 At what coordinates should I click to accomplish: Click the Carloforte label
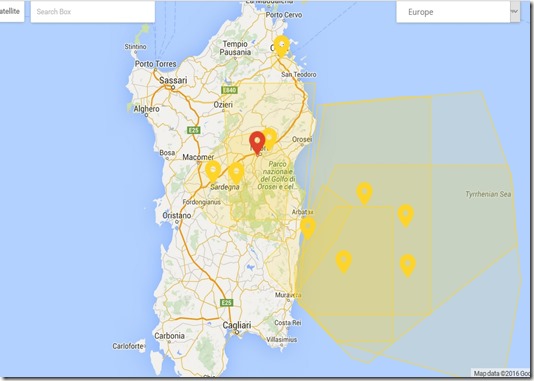click(128, 346)
